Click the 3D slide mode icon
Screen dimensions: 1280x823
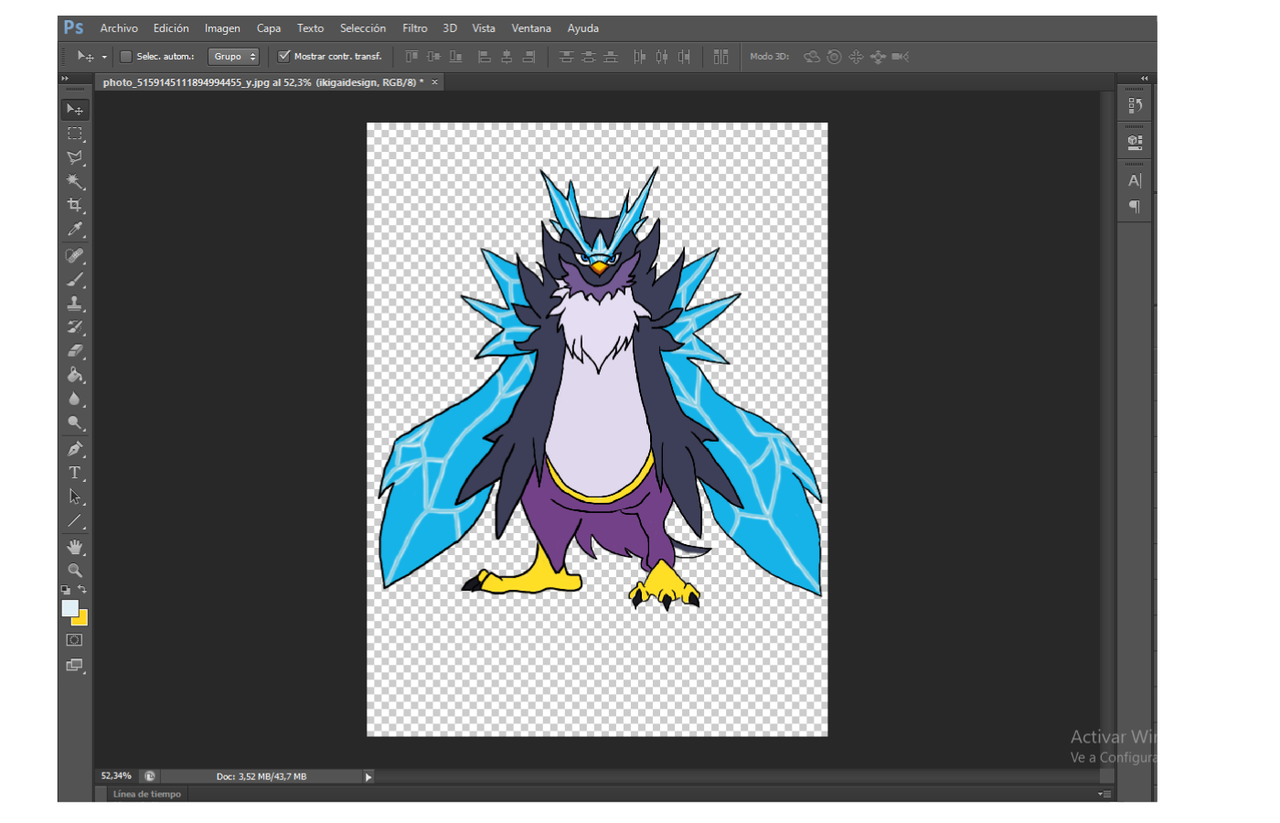point(878,57)
